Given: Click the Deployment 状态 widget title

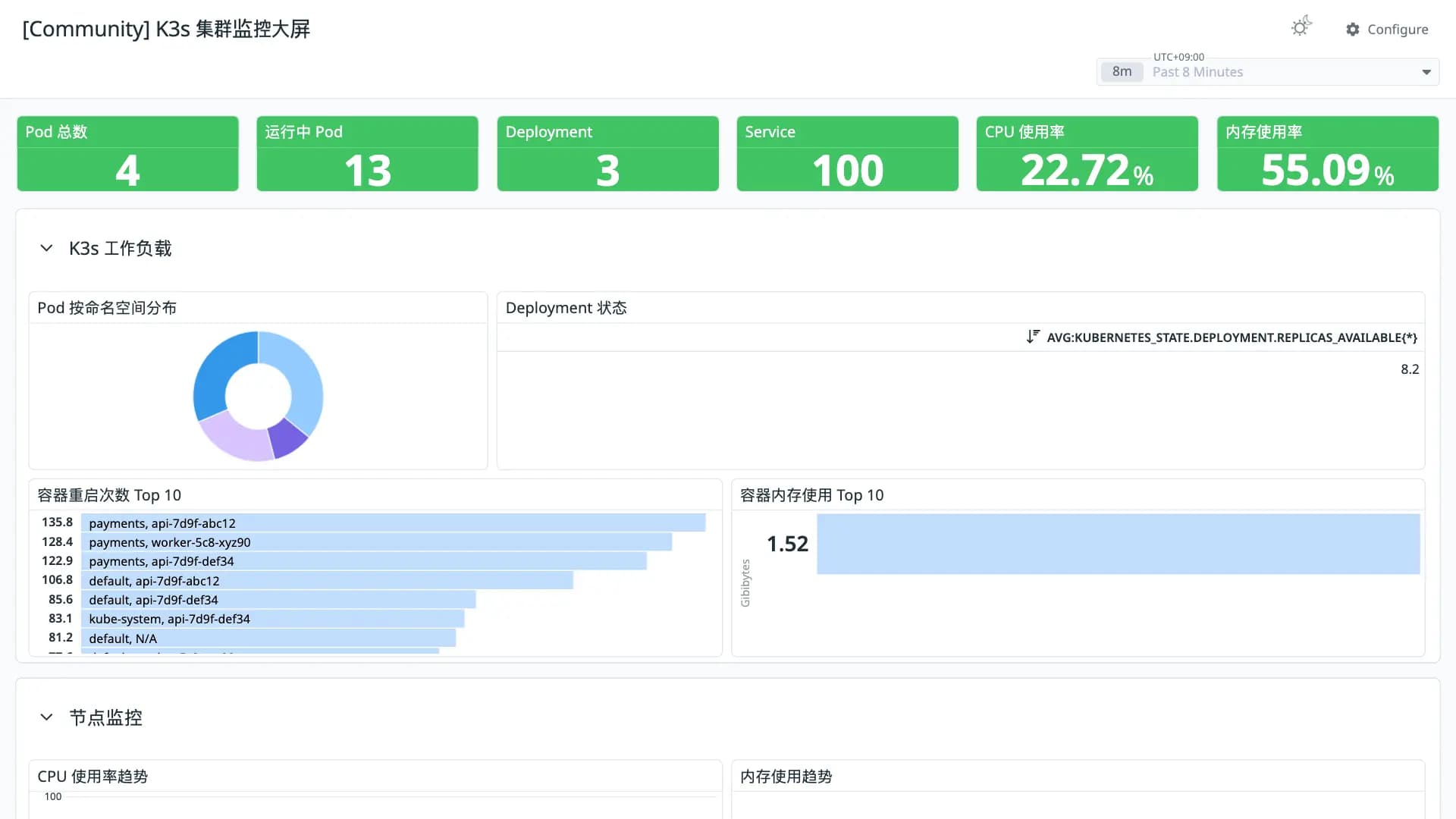Looking at the screenshot, I should pos(566,308).
